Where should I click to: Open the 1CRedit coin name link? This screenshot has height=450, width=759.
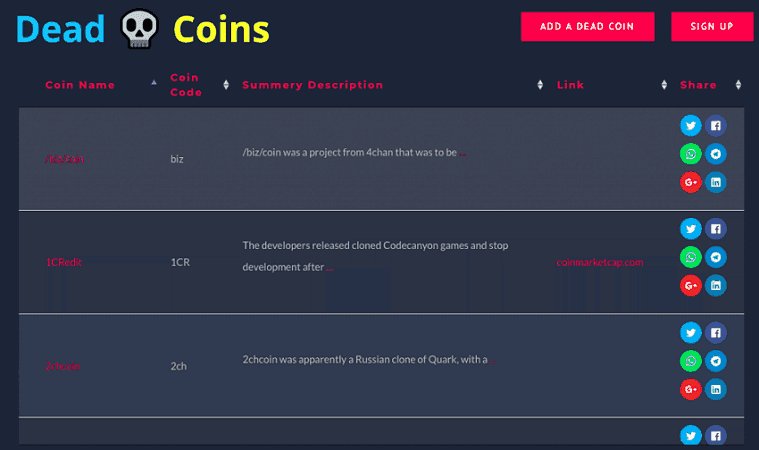pyautogui.click(x=64, y=262)
